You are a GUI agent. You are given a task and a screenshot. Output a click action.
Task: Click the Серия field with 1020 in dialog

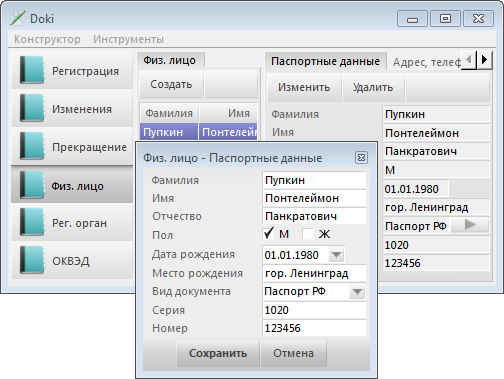314,310
